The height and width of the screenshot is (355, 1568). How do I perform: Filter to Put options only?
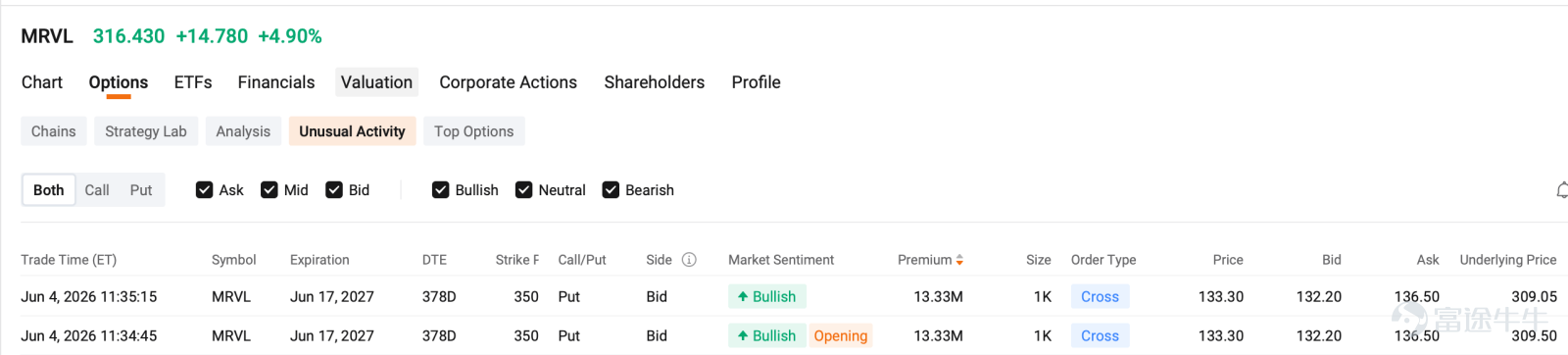141,190
